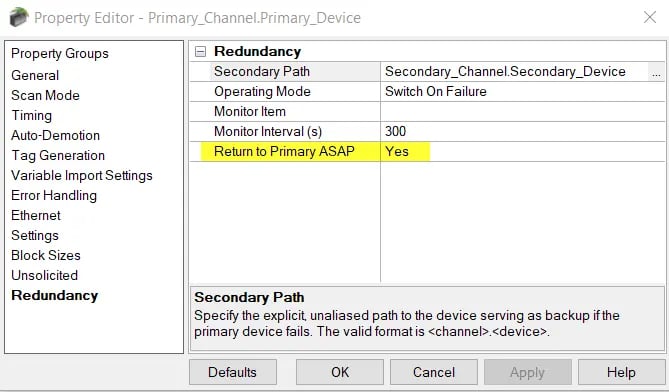Change Return to Primary ASAP value Yes

pyautogui.click(x=523, y=152)
